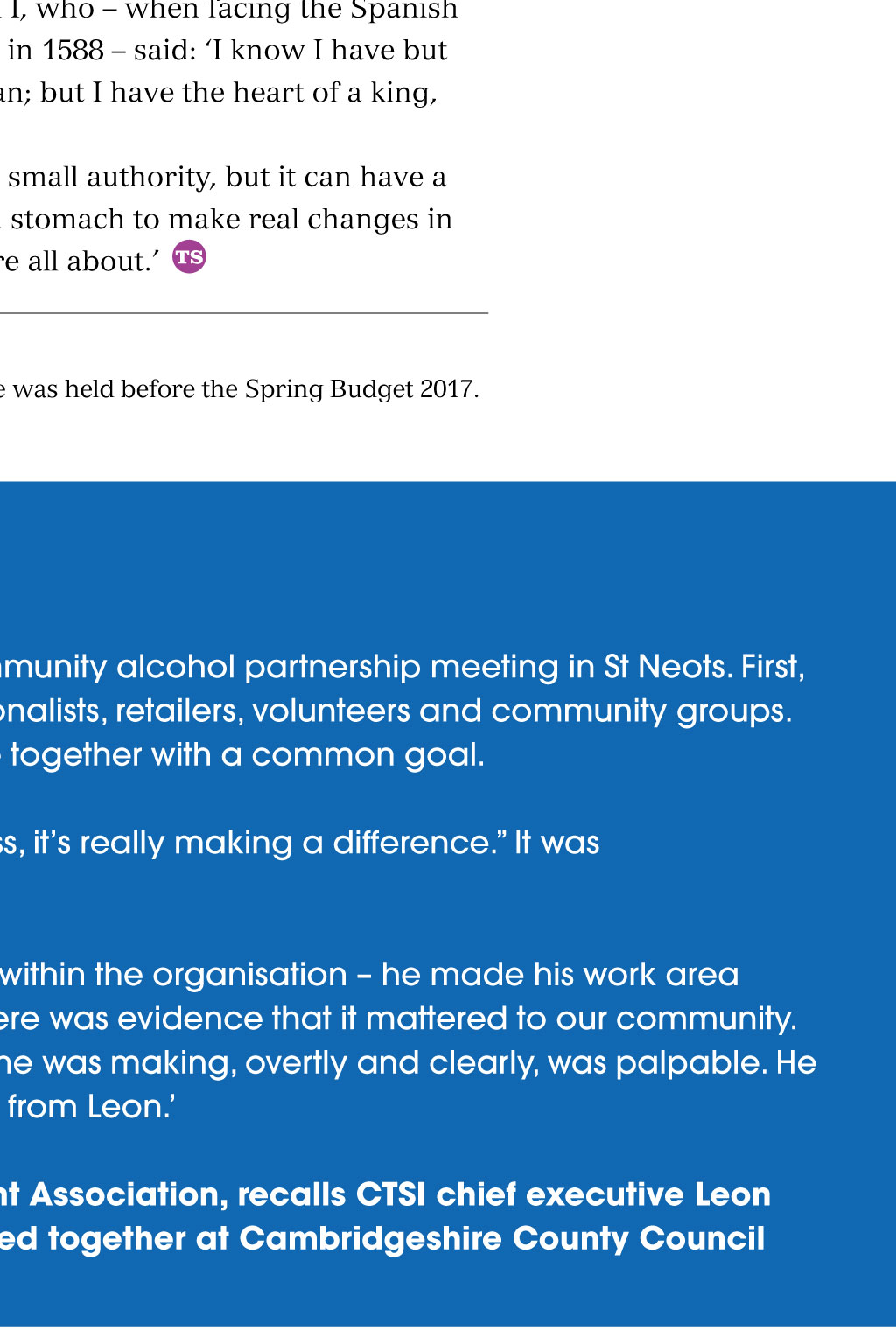Click the phrase "community groups"
This screenshot has height=1344, width=896.
point(640,710)
